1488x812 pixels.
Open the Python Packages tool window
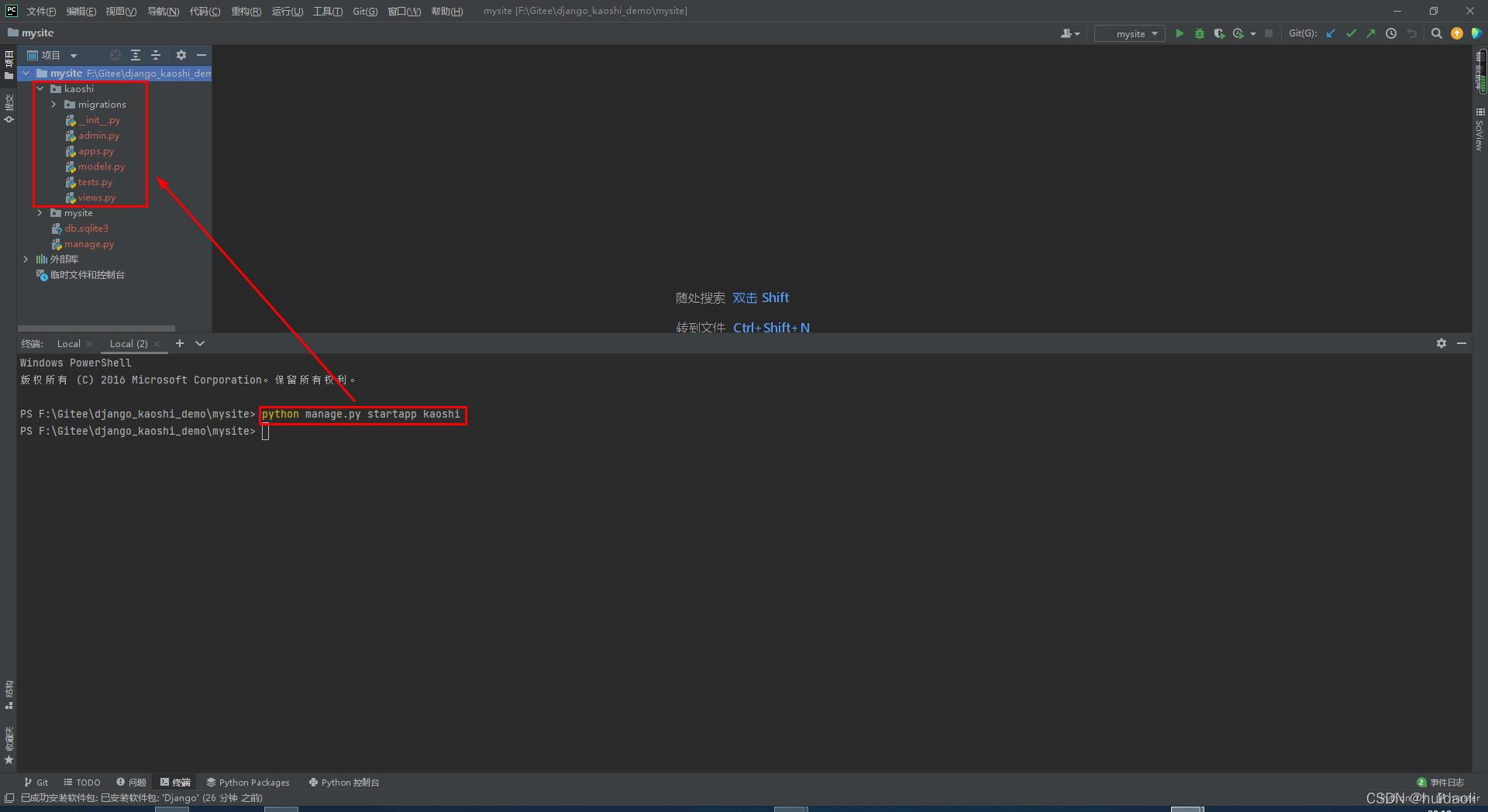point(248,782)
